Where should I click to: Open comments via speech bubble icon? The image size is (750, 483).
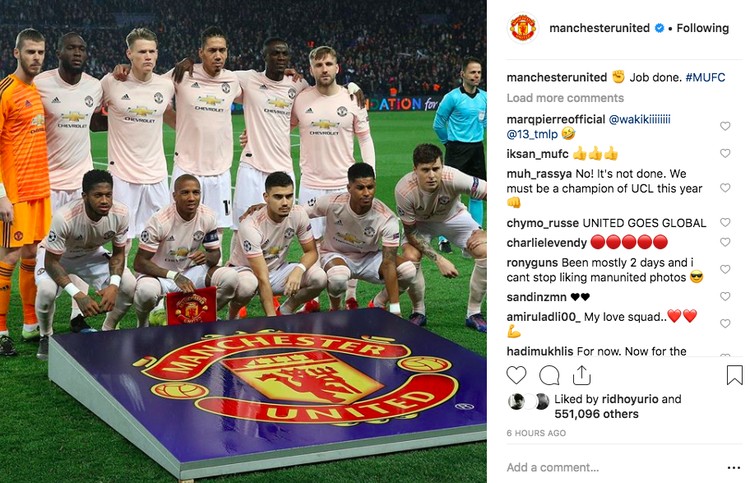549,375
